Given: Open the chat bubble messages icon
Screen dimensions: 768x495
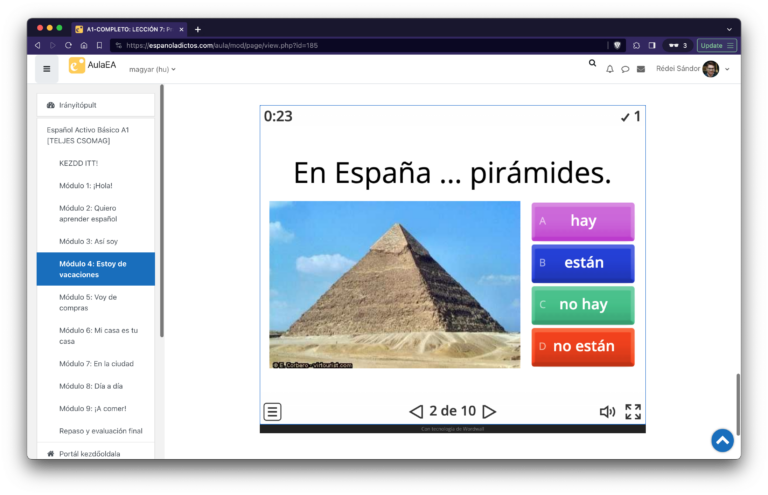Looking at the screenshot, I should [625, 69].
